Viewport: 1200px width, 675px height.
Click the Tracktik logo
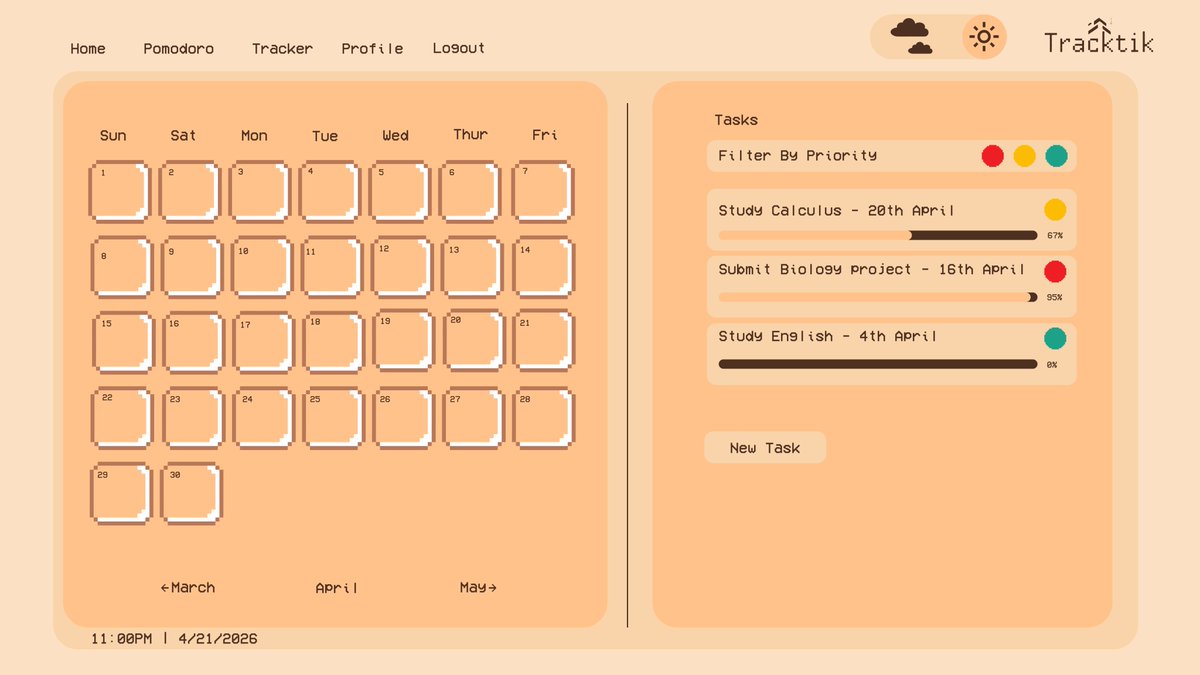click(x=1099, y=36)
